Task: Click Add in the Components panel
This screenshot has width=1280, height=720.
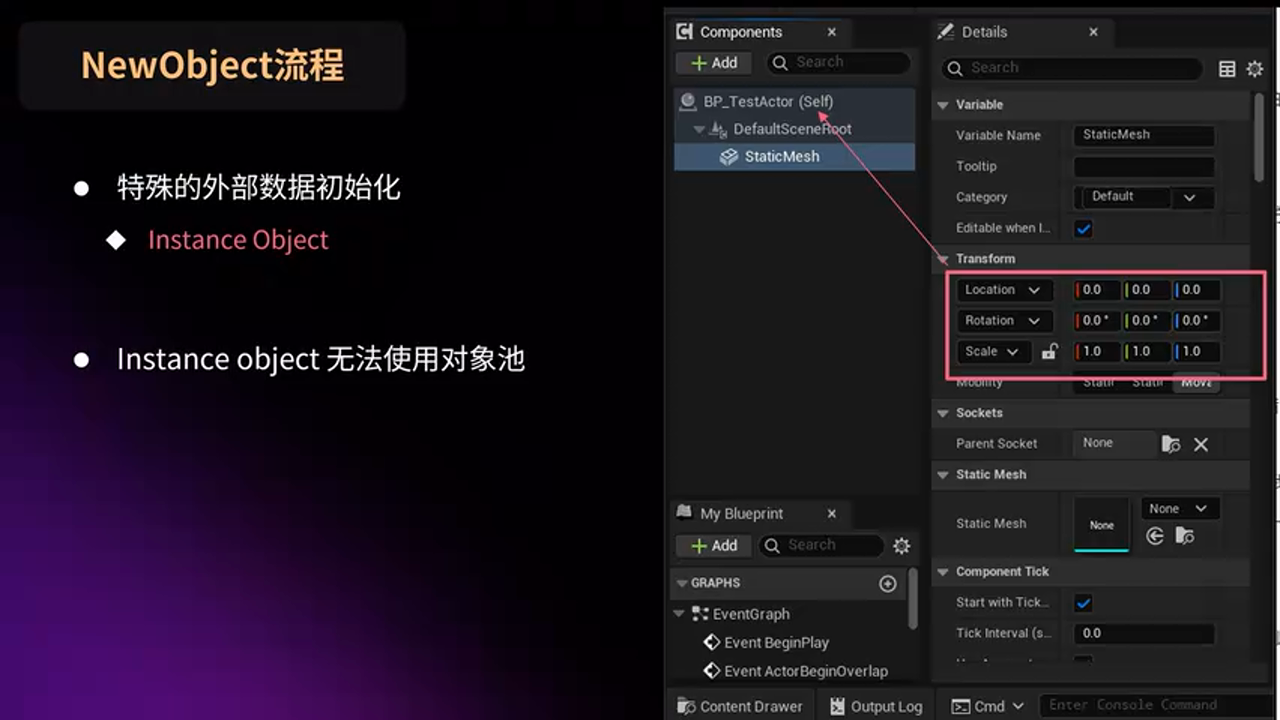Action: point(713,62)
